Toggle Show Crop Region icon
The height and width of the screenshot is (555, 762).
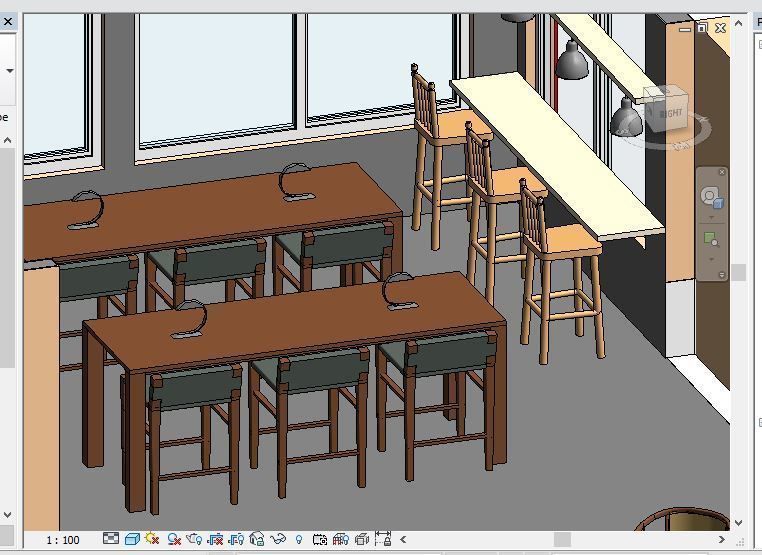click(x=237, y=539)
